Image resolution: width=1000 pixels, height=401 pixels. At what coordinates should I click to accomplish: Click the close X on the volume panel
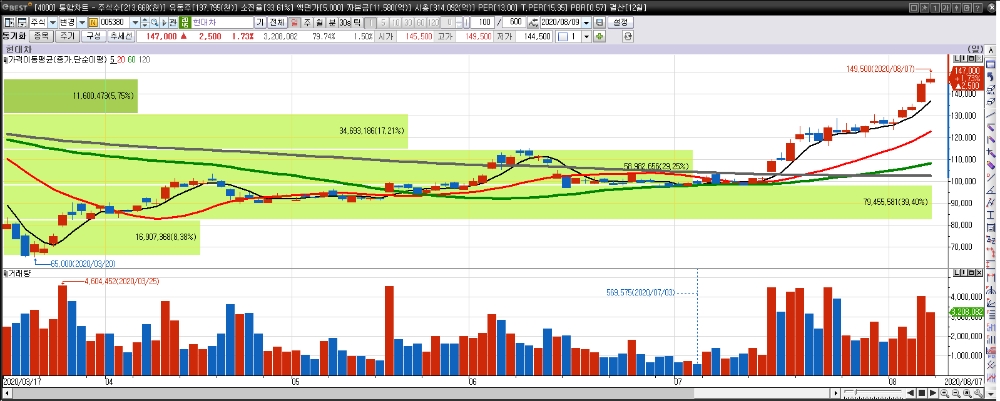[980, 273]
